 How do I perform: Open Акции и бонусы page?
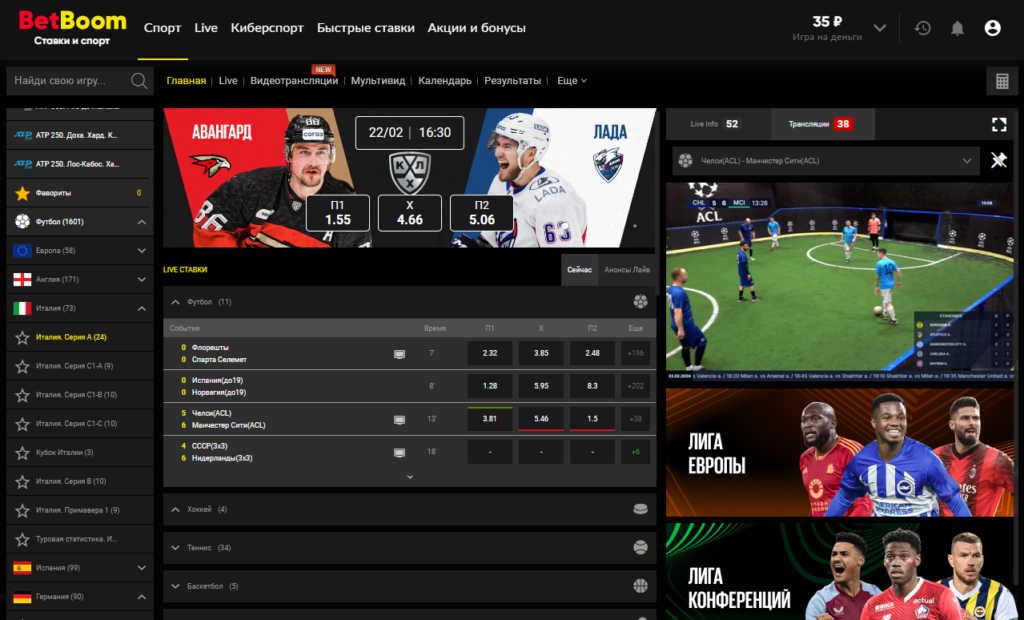[477, 28]
